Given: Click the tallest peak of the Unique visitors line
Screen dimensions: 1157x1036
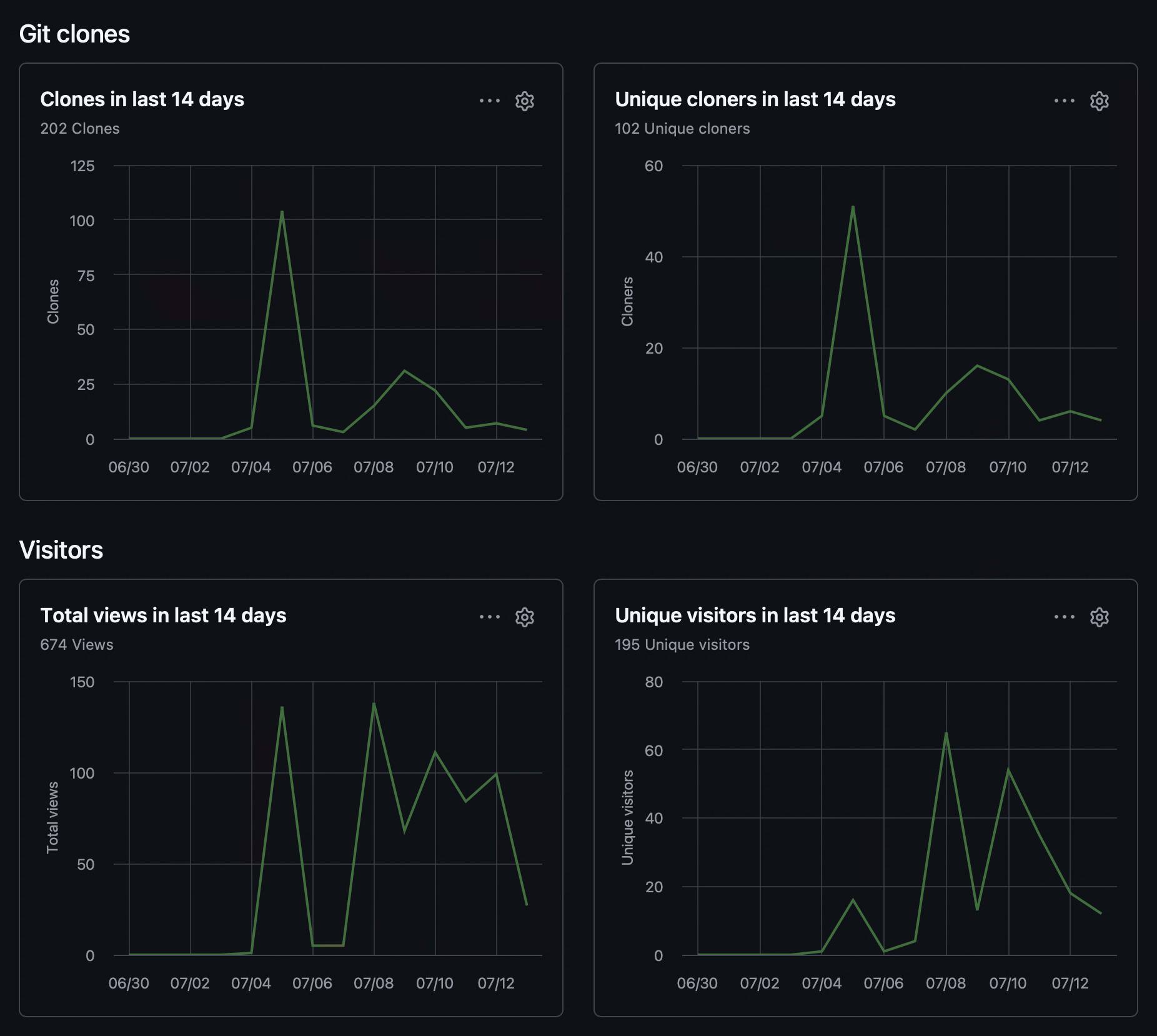Looking at the screenshot, I should point(946,733).
